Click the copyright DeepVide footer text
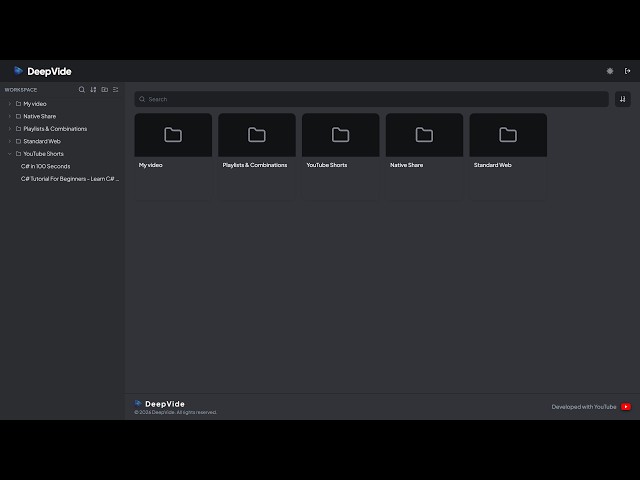This screenshot has width=640, height=480. (x=176, y=412)
